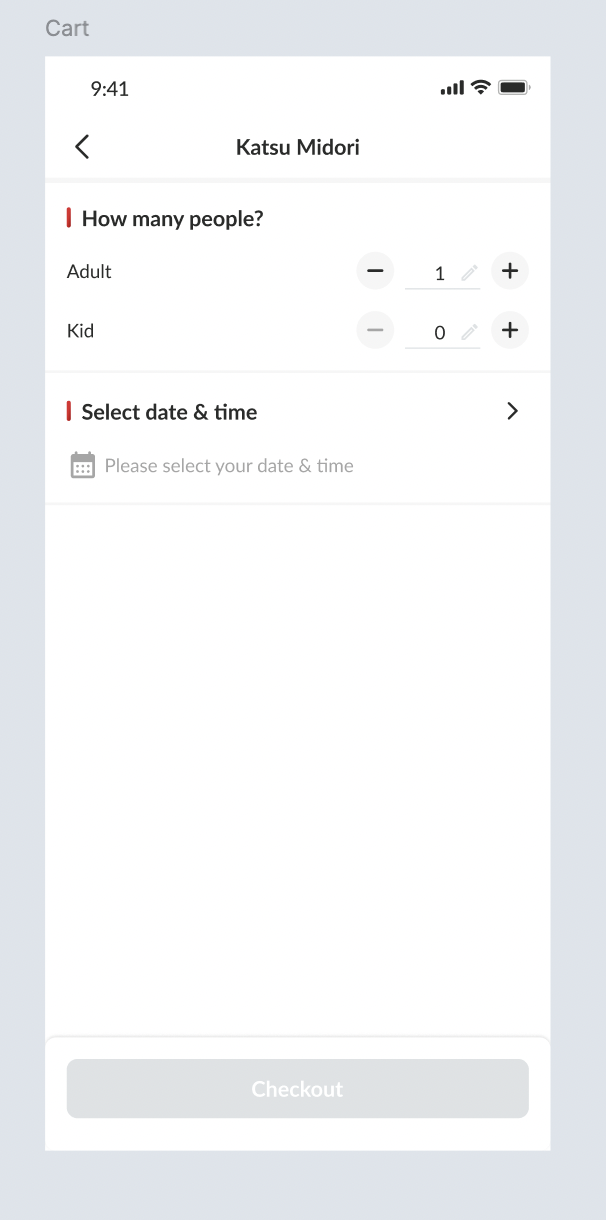The image size is (606, 1220).
Task: Click the How many people? heading
Action: coord(172,218)
